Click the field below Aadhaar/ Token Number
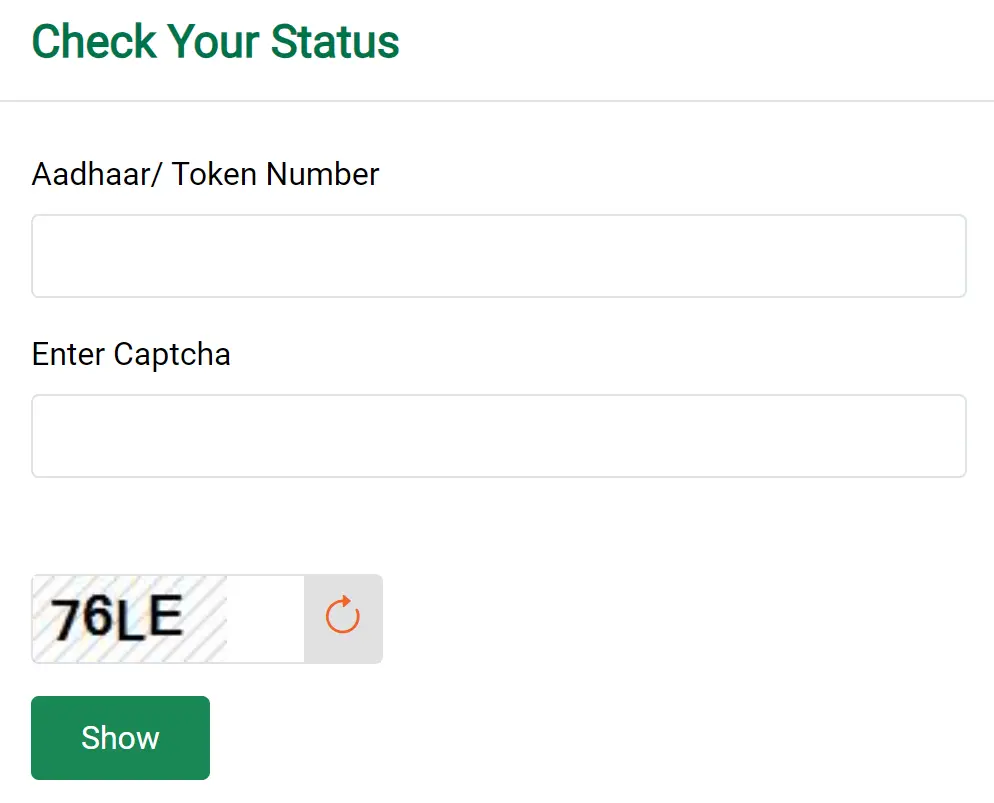 [498, 256]
